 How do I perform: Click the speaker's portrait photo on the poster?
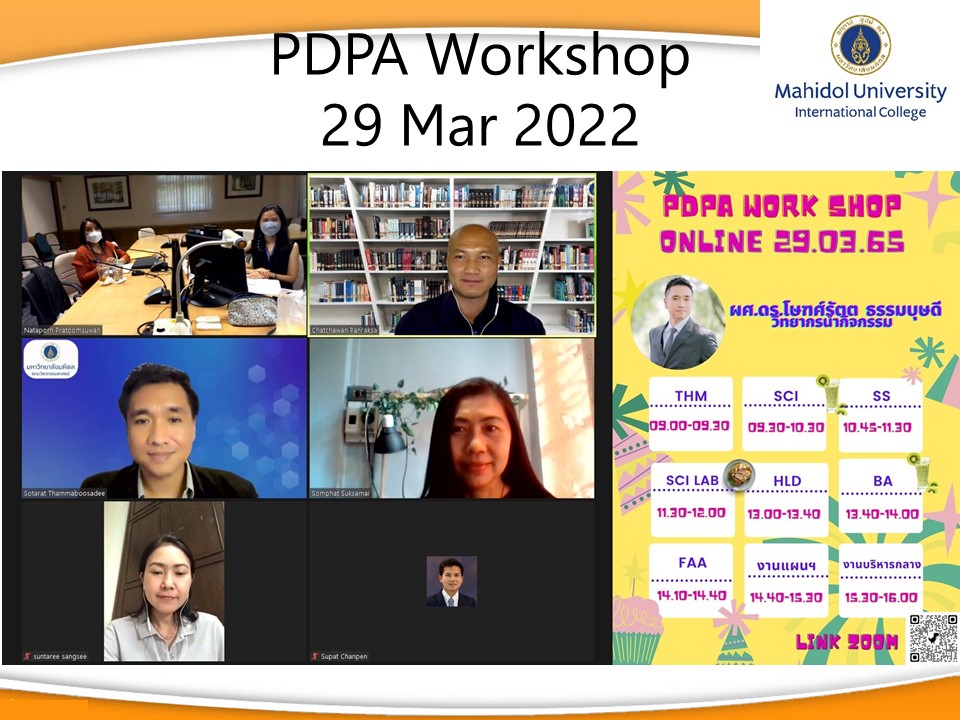[678, 324]
